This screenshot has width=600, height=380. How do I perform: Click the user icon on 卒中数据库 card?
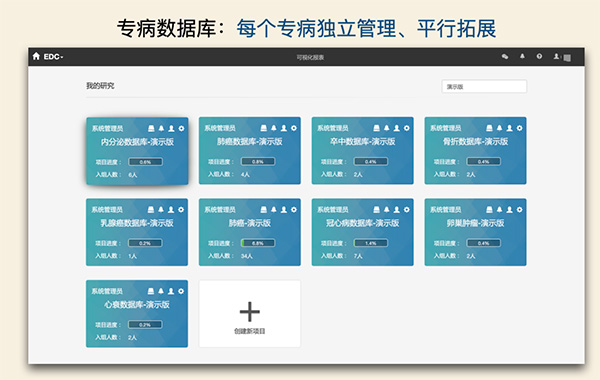pyautogui.click(x=397, y=128)
